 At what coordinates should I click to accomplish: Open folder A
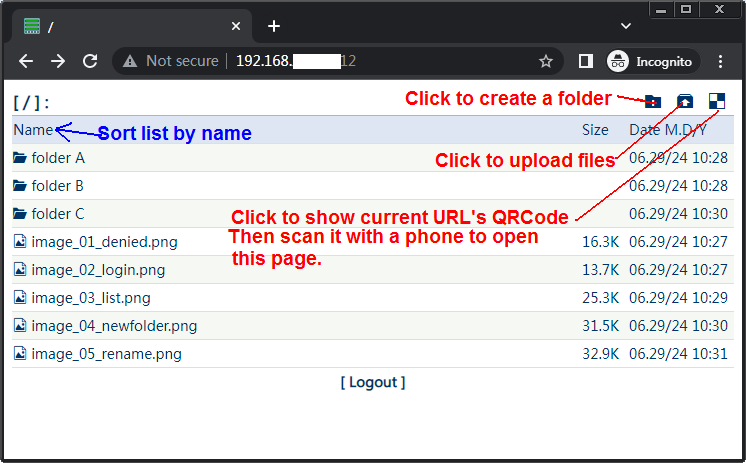(58, 158)
